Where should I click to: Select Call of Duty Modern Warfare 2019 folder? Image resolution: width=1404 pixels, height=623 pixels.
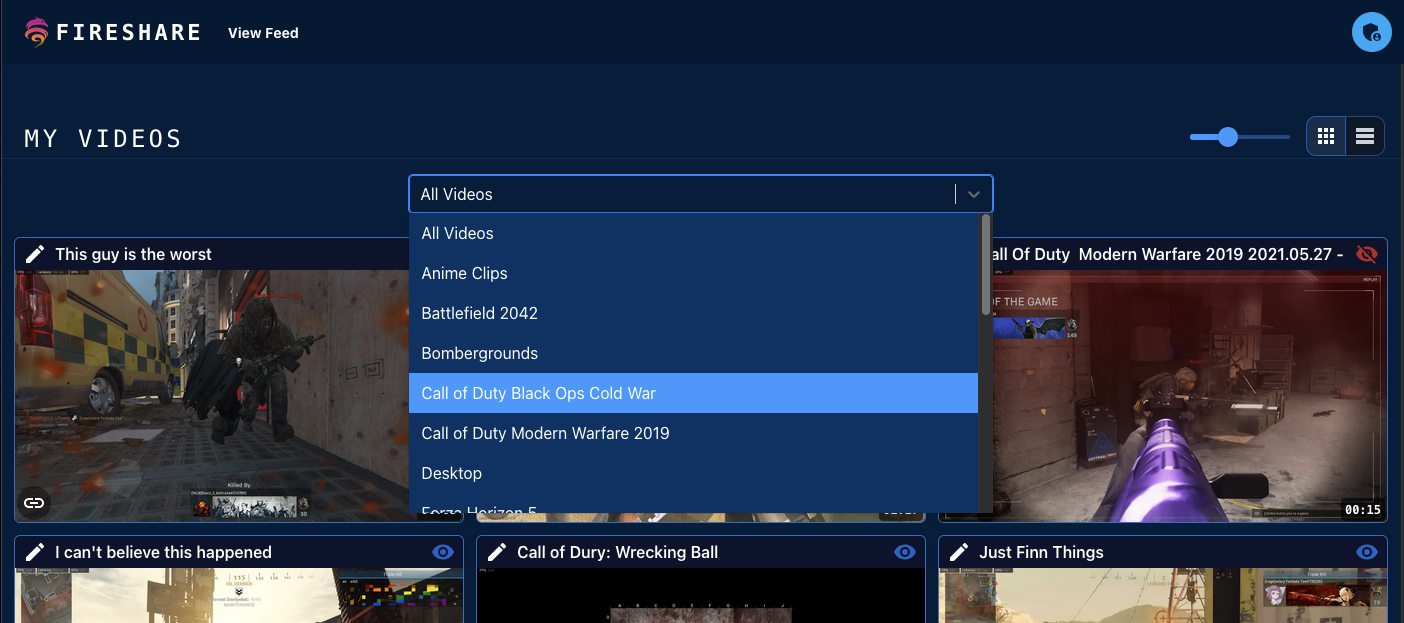693,433
